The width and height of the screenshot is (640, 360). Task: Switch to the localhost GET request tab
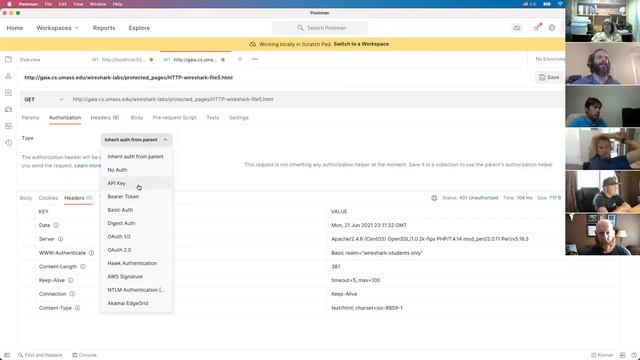122,60
